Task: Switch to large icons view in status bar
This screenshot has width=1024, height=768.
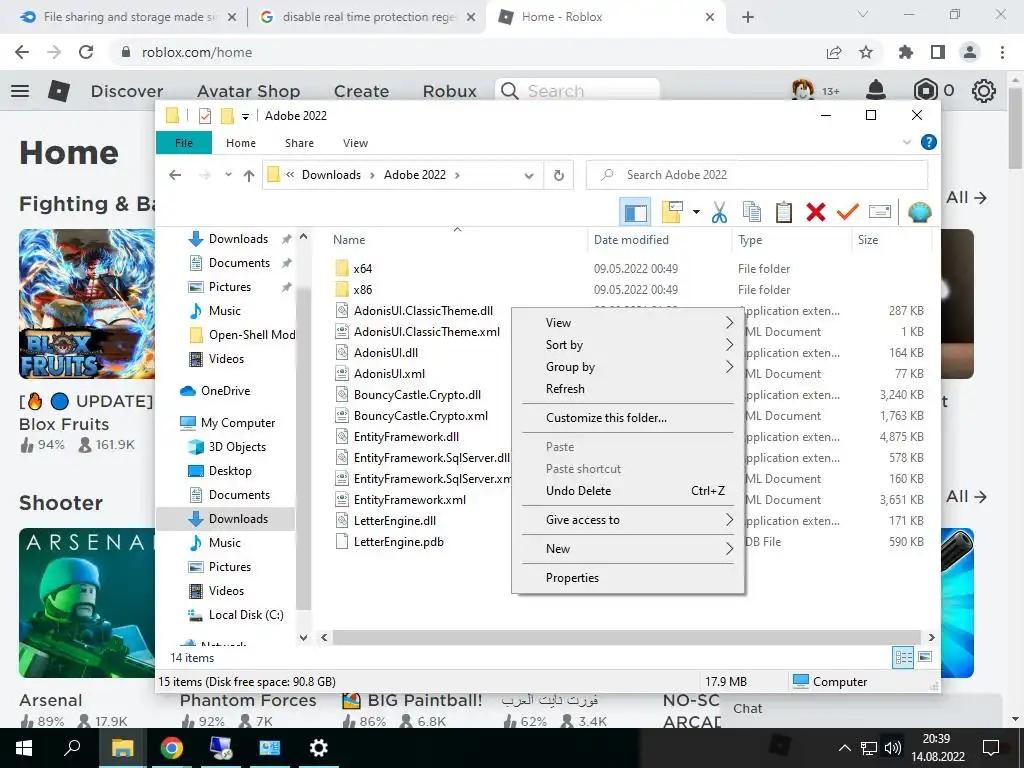Action: click(925, 657)
